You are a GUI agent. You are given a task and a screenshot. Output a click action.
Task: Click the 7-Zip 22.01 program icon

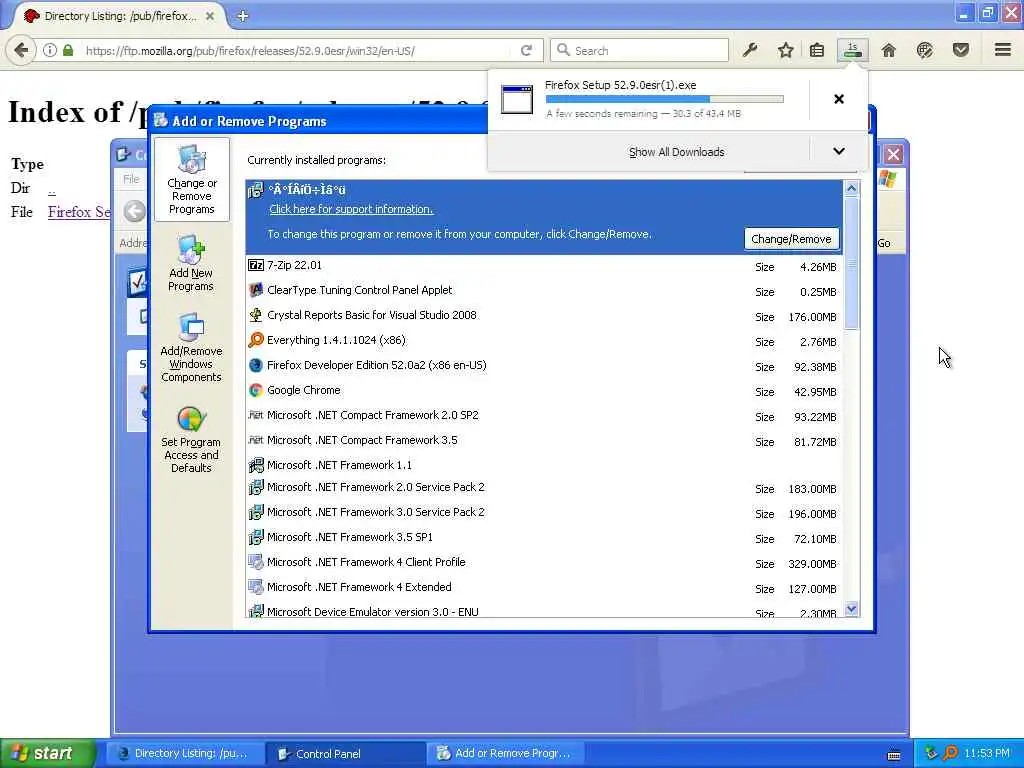coord(256,265)
